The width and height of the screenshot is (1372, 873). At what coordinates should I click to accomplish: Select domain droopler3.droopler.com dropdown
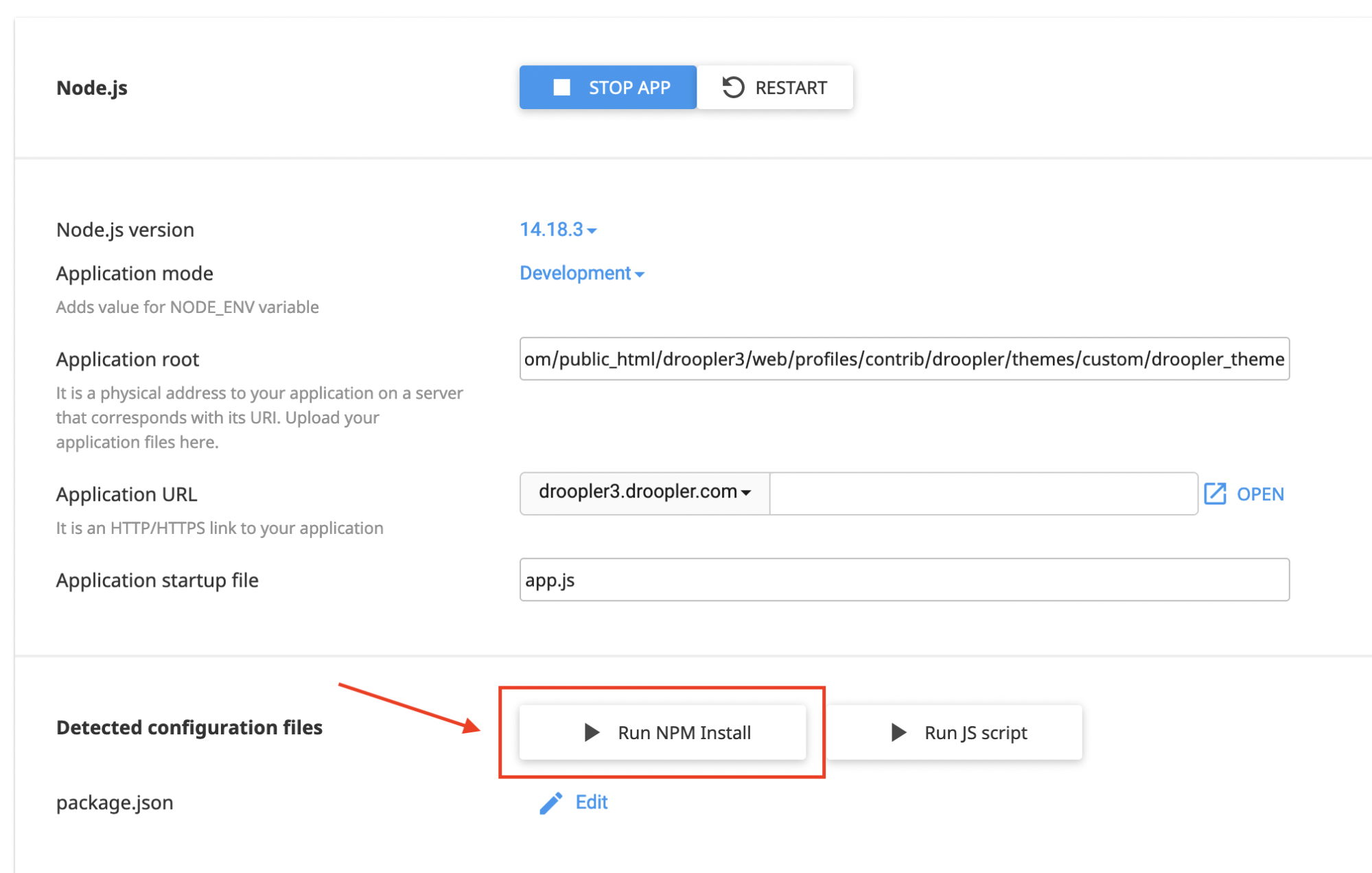pos(644,493)
